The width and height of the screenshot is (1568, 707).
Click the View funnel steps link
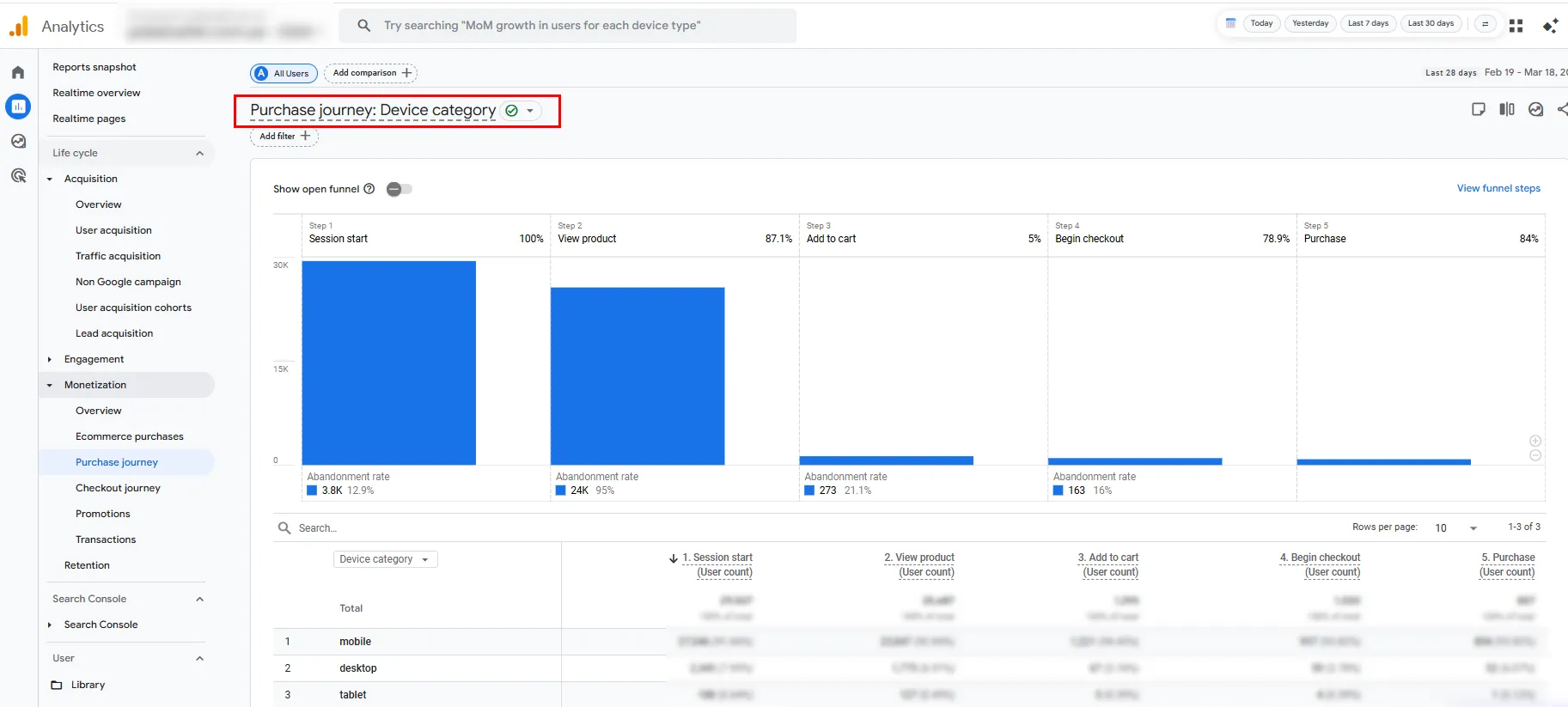point(1498,188)
